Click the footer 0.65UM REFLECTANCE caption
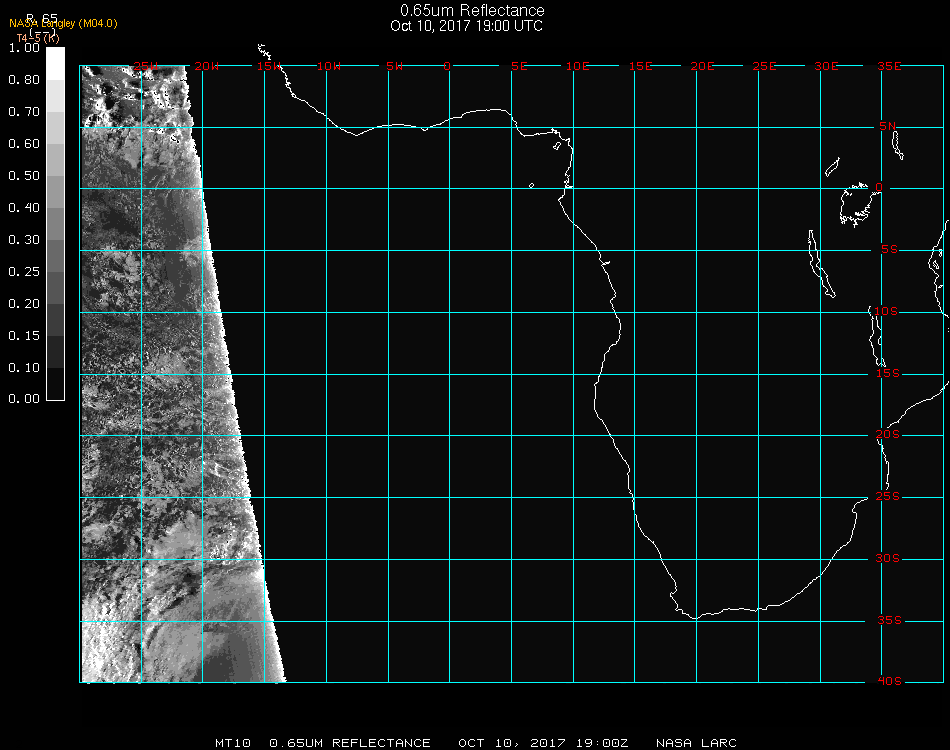950x750 pixels. click(x=351, y=743)
